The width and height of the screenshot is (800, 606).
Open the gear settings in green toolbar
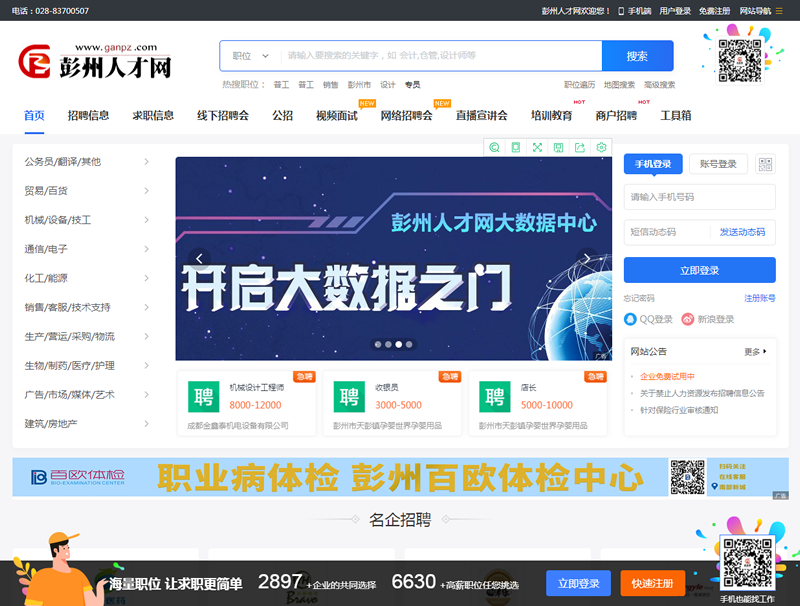point(602,147)
